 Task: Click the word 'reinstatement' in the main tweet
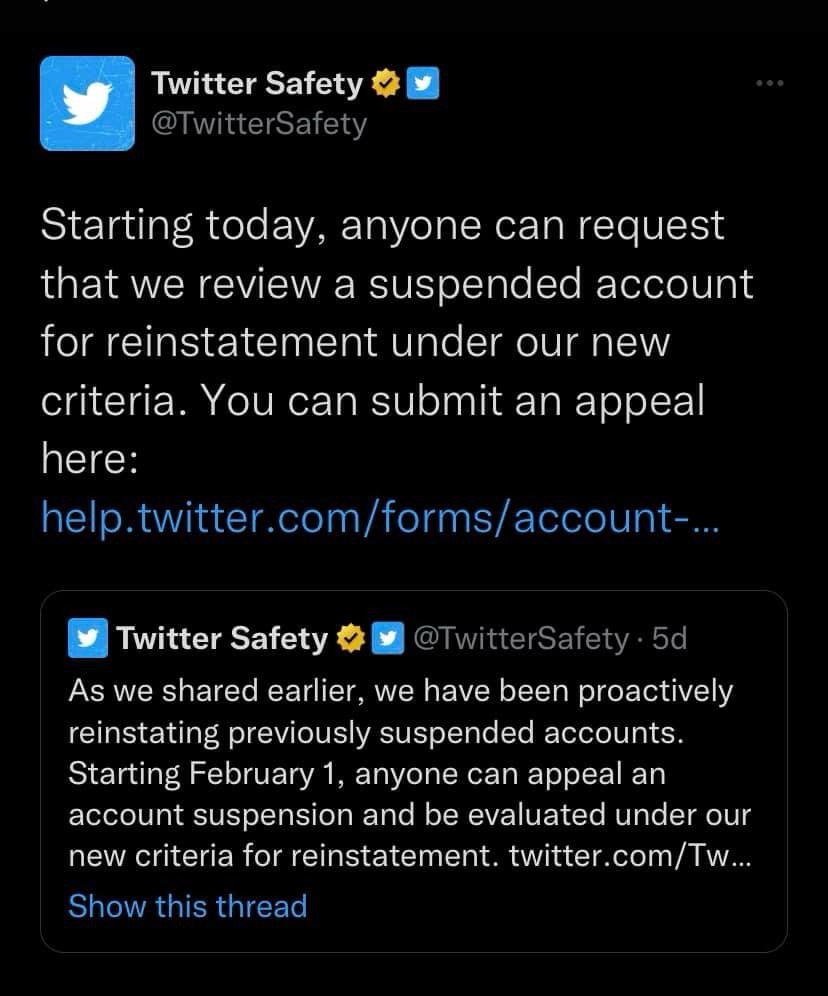237,344
